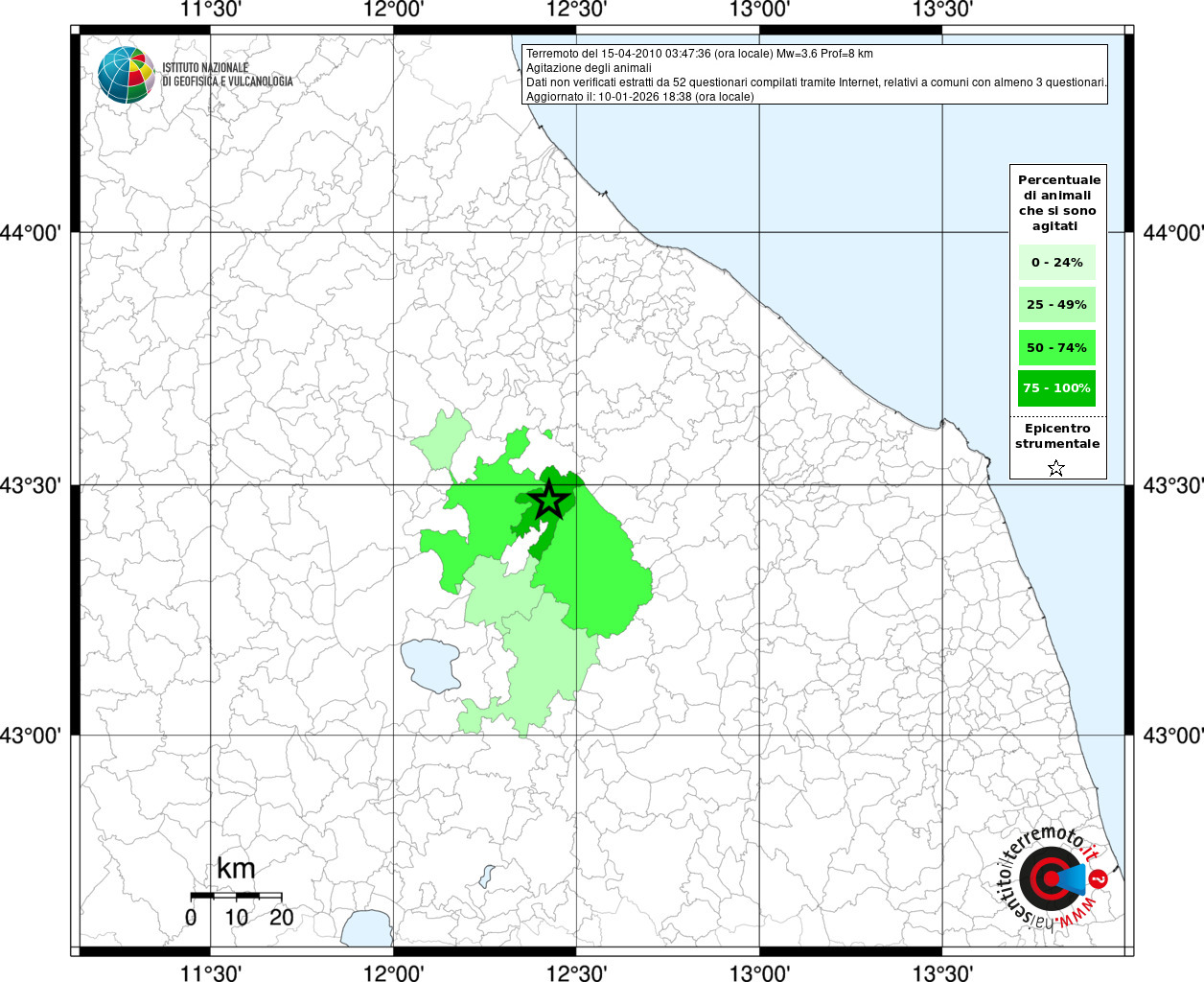This screenshot has width=1204, height=982.
Task: Click the isolated light green area northwest of epicenter
Action: point(442,439)
